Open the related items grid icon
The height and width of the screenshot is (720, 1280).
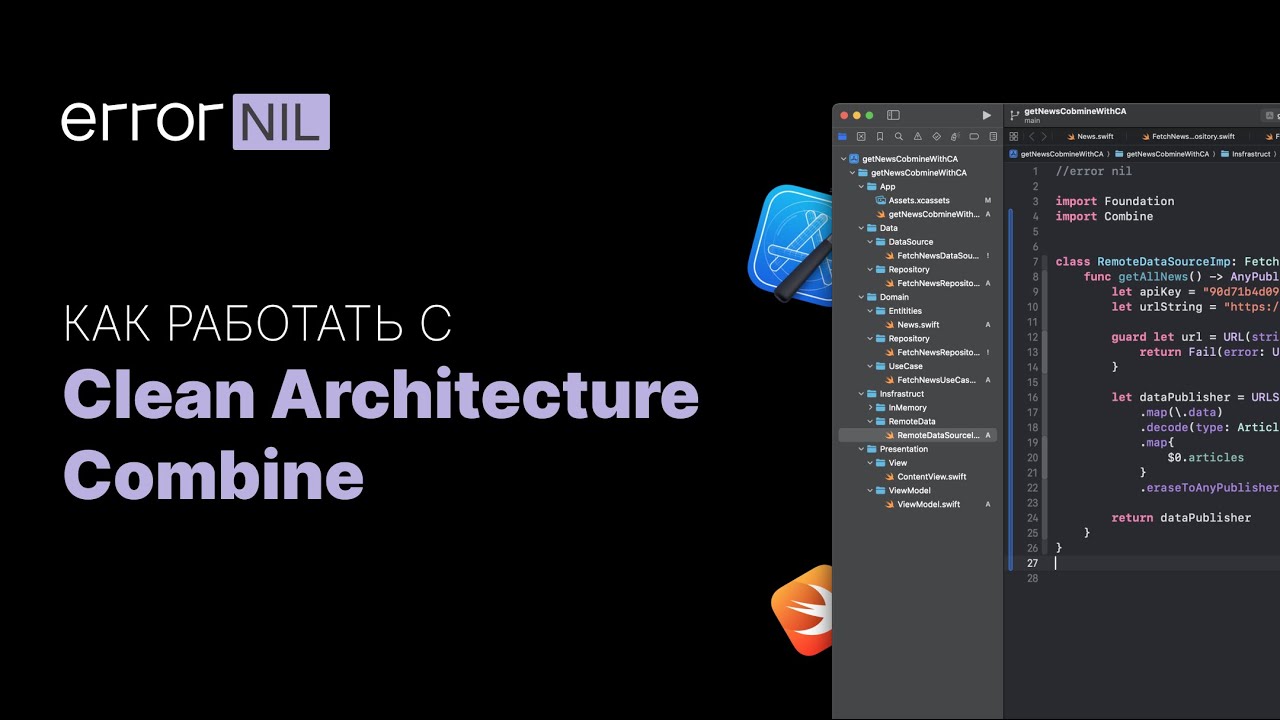[x=1013, y=137]
